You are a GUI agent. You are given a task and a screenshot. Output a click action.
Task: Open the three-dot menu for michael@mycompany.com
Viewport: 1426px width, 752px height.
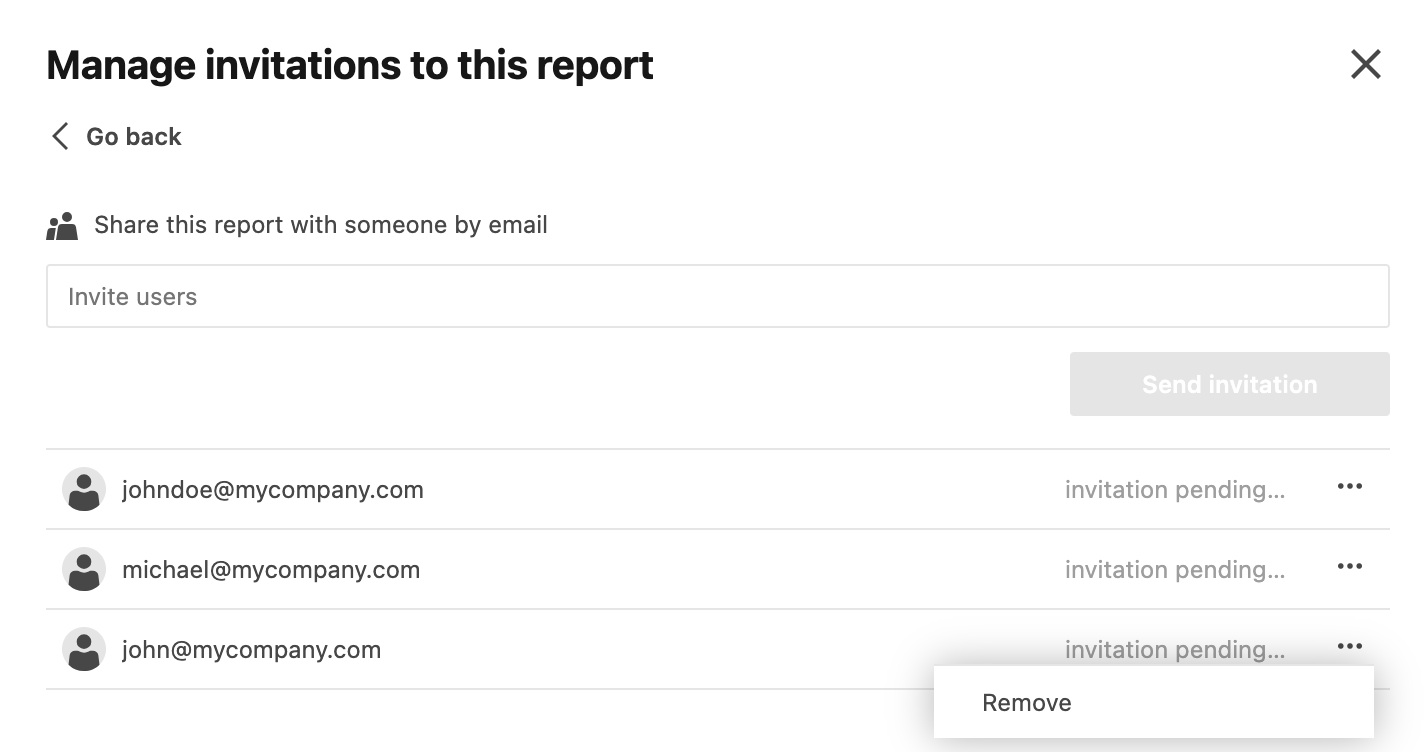click(1349, 567)
